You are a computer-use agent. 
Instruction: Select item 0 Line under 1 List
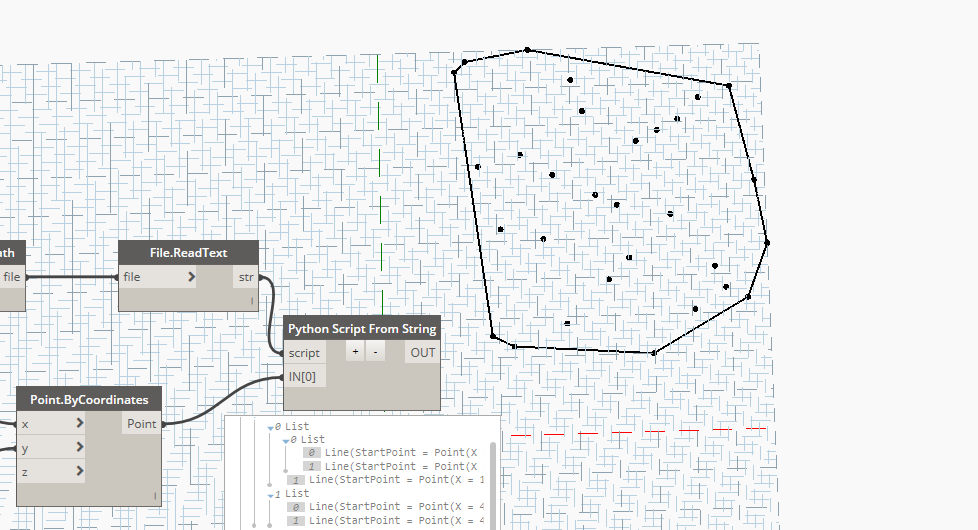[385, 507]
